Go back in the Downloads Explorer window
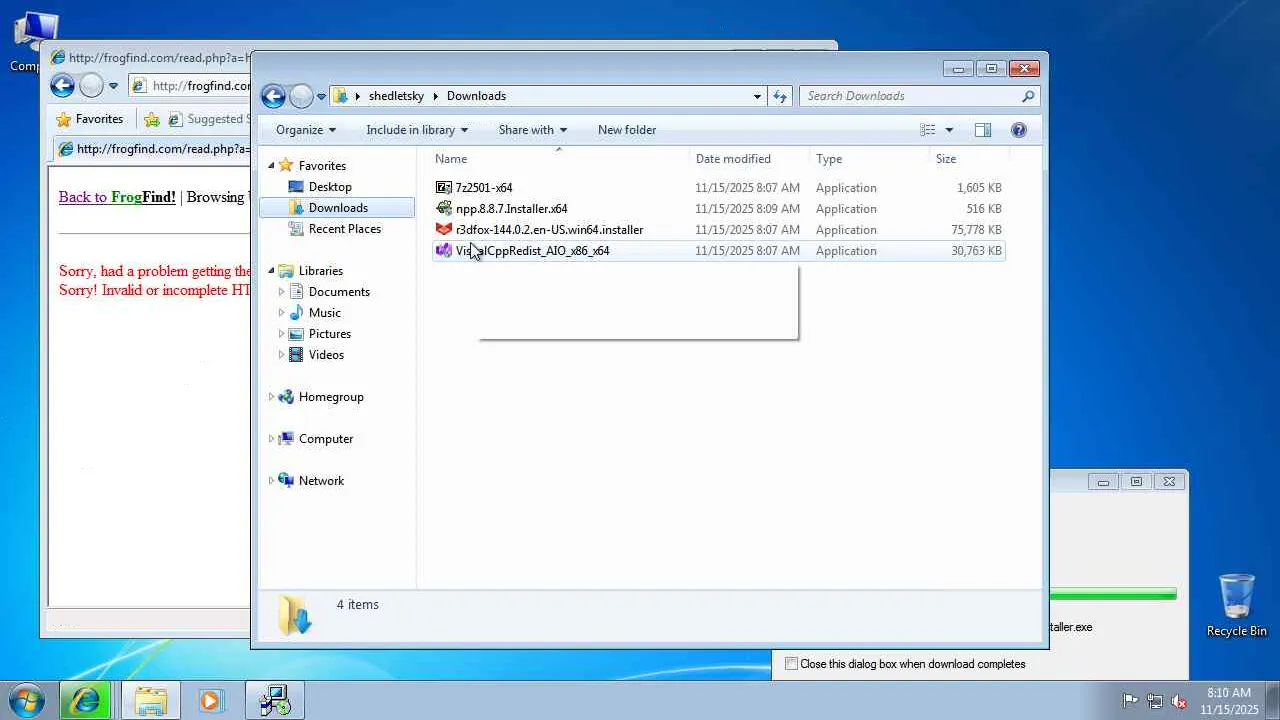Screen dimensions: 1280x720 point(273,96)
